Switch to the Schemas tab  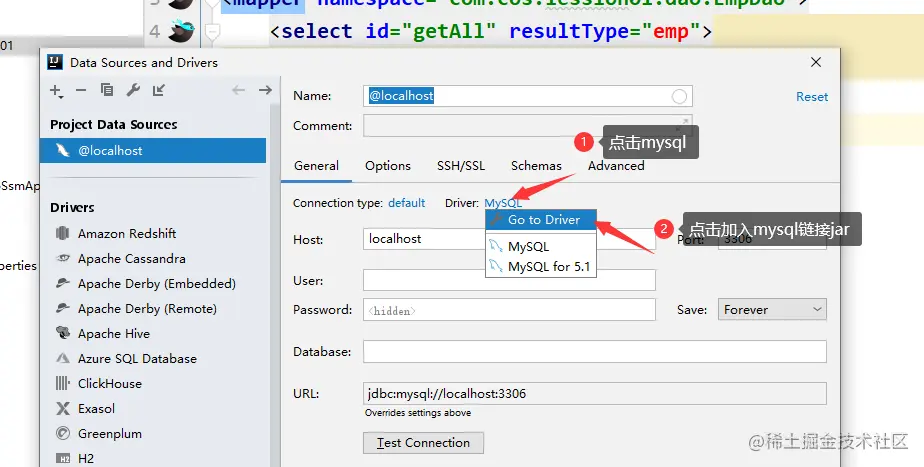coord(536,166)
